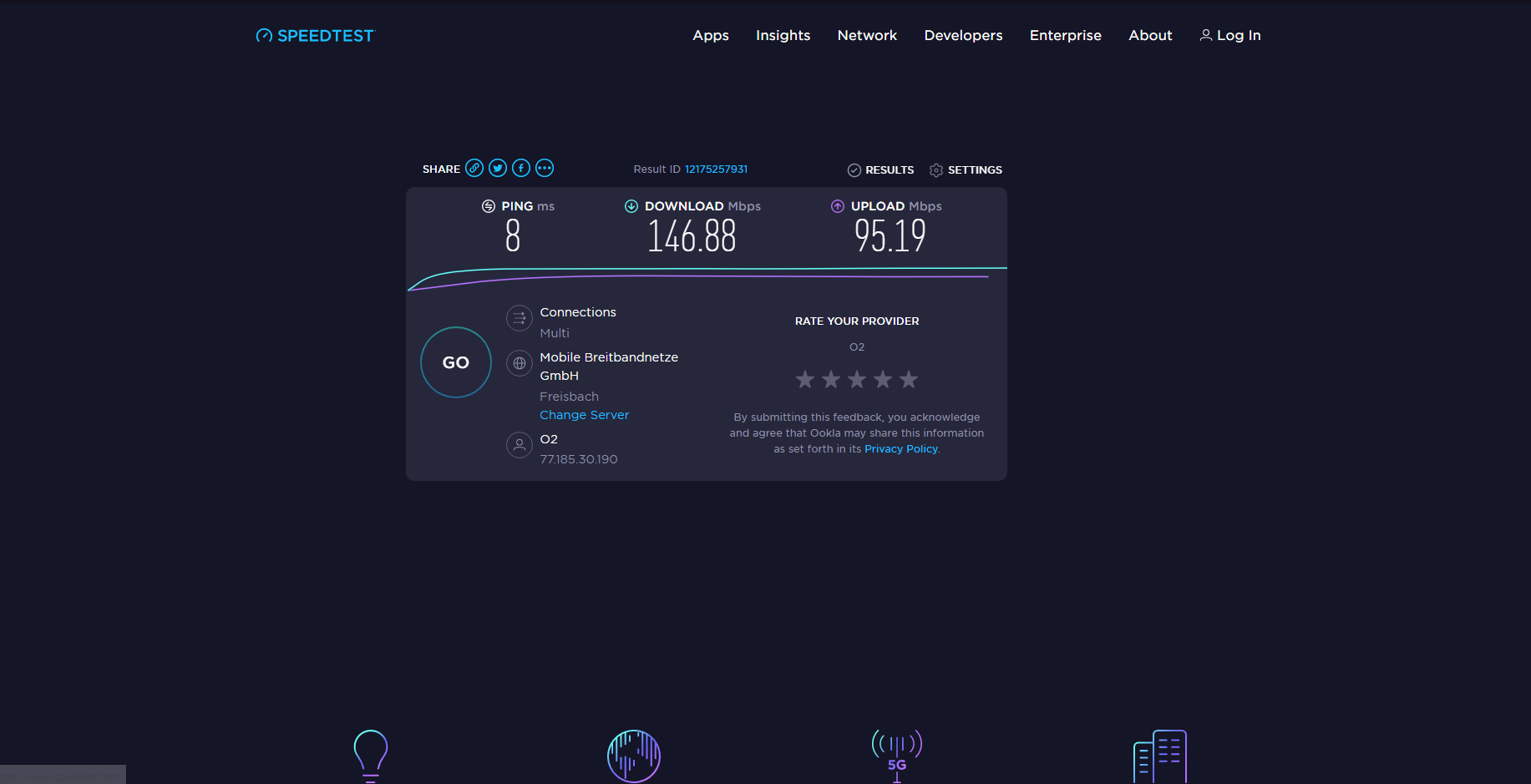Click Change Server link
Screen dimensions: 1531x784
585,415
